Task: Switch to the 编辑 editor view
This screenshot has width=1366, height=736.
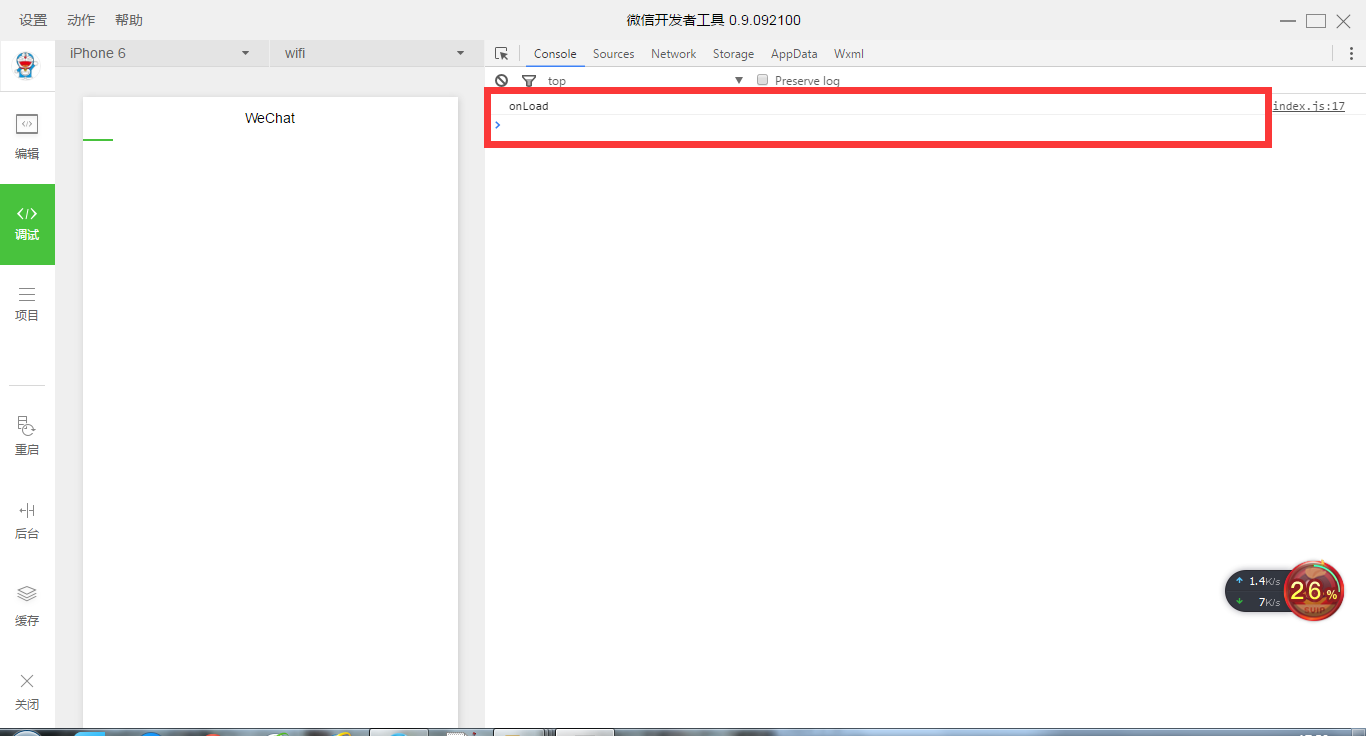Action: 27,137
